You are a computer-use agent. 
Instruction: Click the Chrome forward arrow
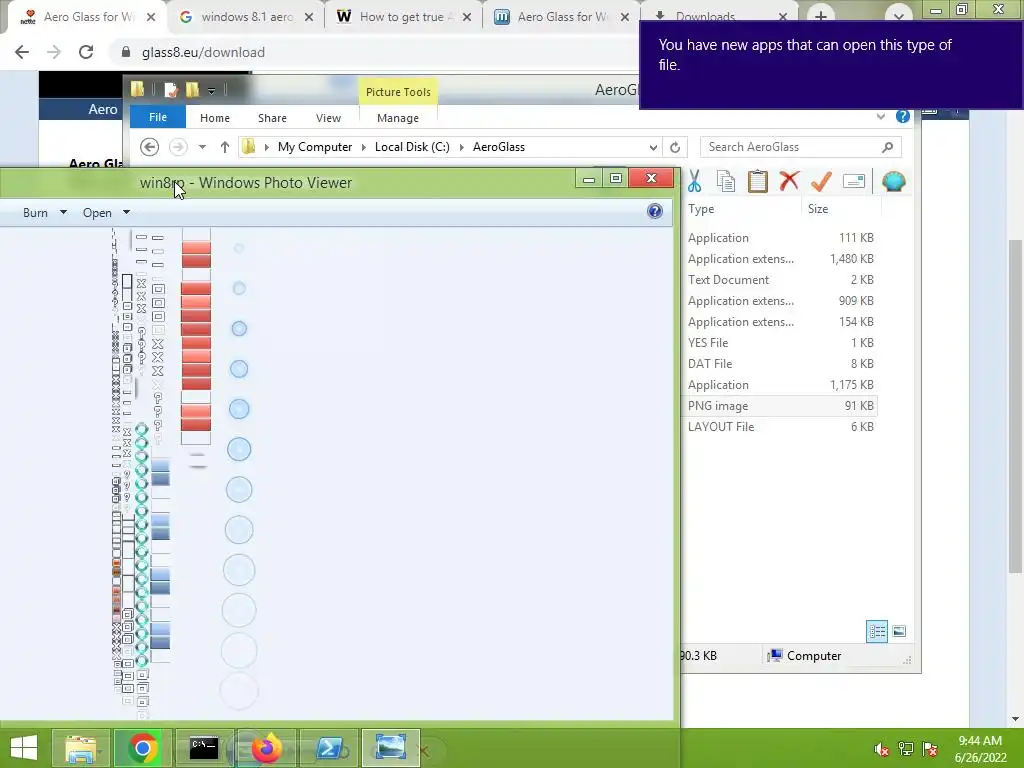click(x=54, y=52)
